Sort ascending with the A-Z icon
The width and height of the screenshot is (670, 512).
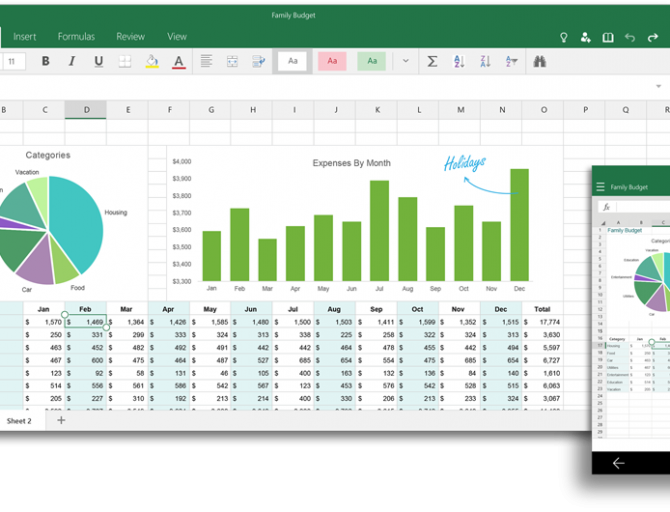[459, 61]
